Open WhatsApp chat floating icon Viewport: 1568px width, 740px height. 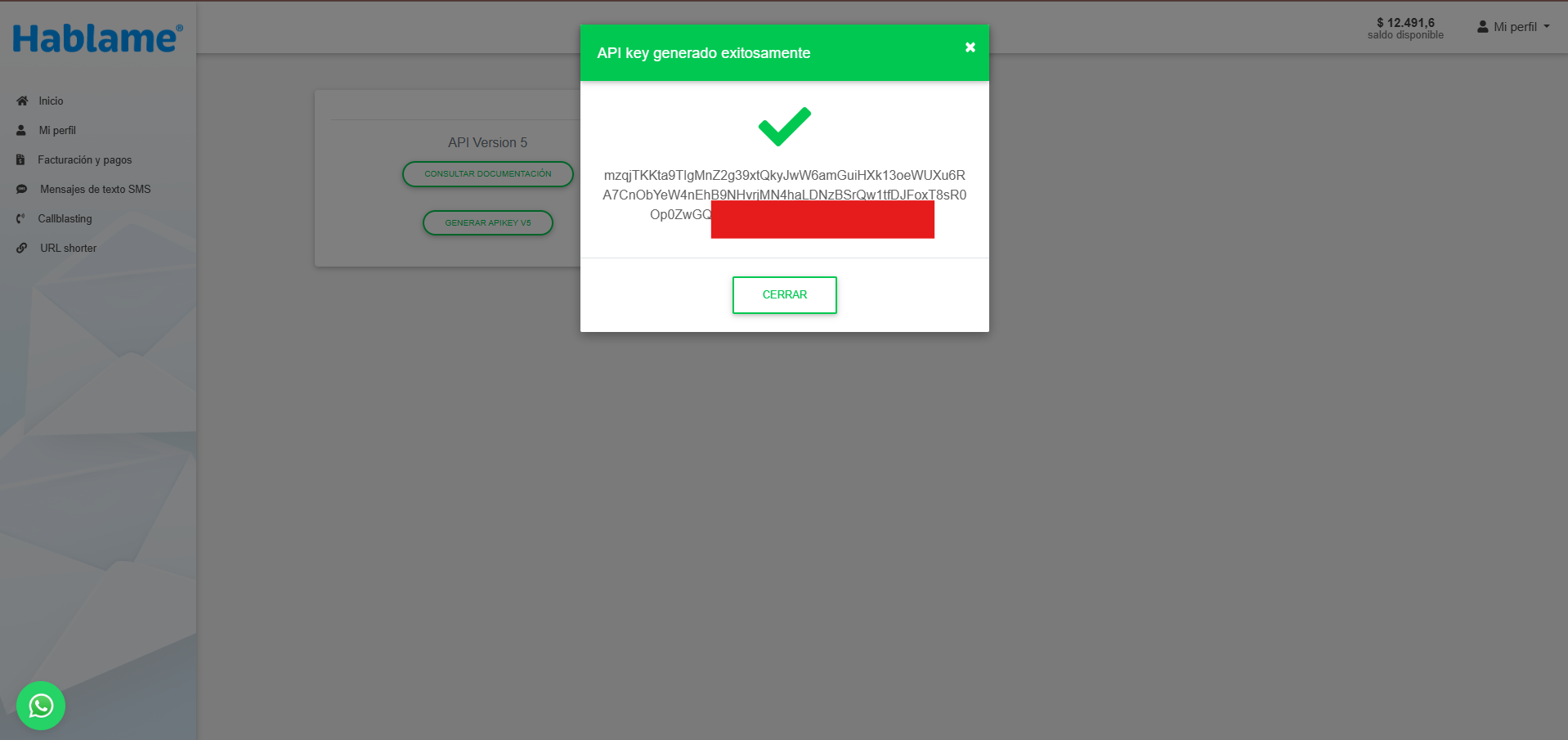[41, 706]
